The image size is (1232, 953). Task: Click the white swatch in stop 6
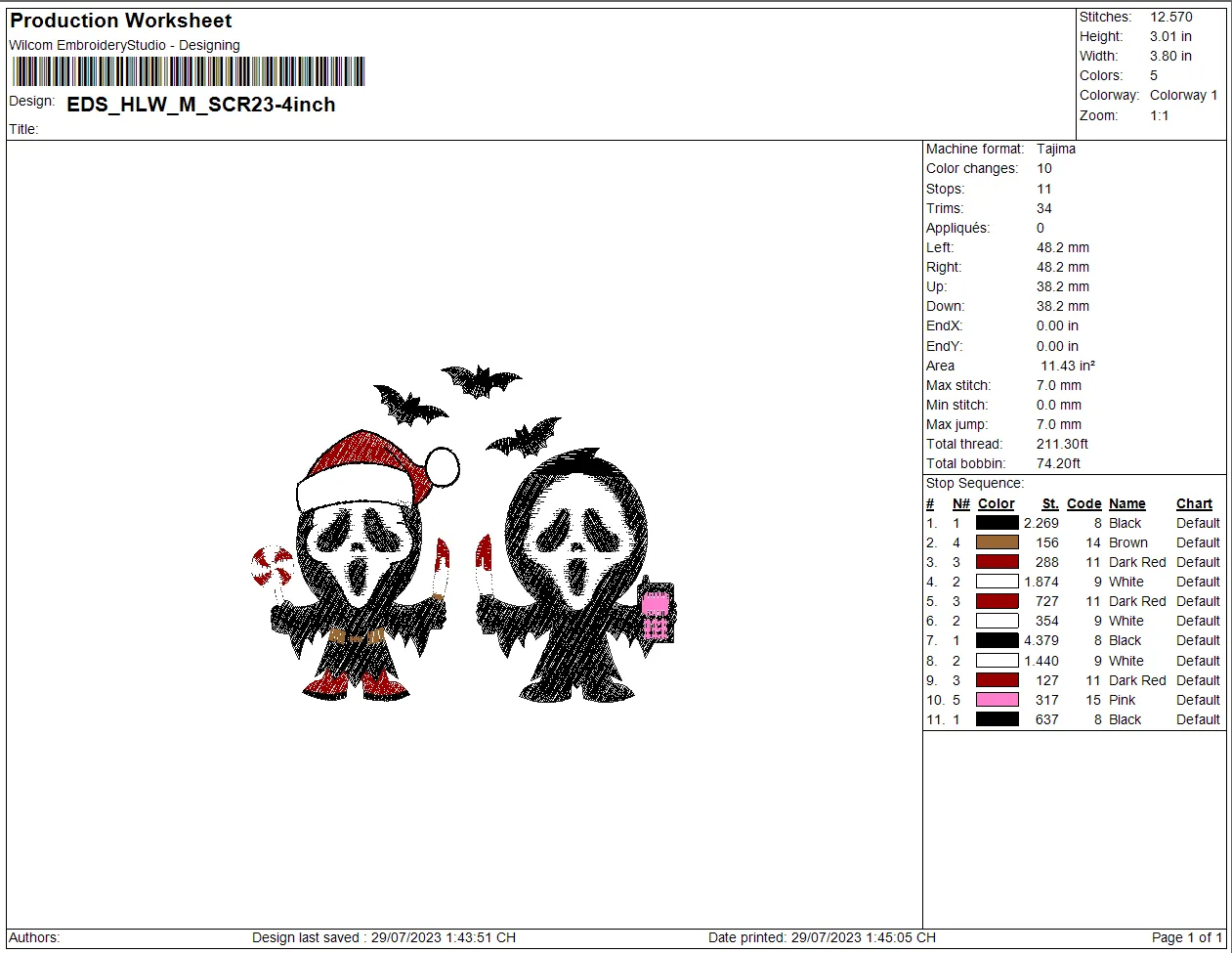point(998,621)
